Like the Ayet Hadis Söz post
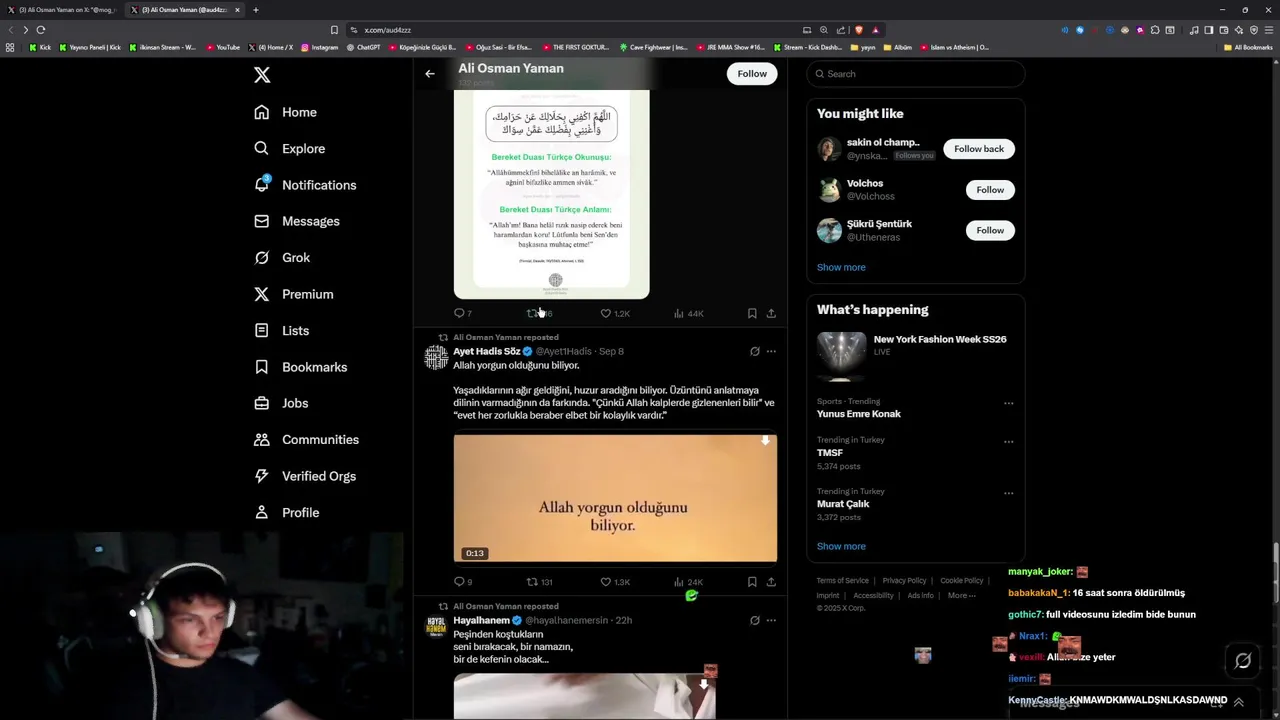Image resolution: width=1280 pixels, height=720 pixels. [x=614, y=582]
